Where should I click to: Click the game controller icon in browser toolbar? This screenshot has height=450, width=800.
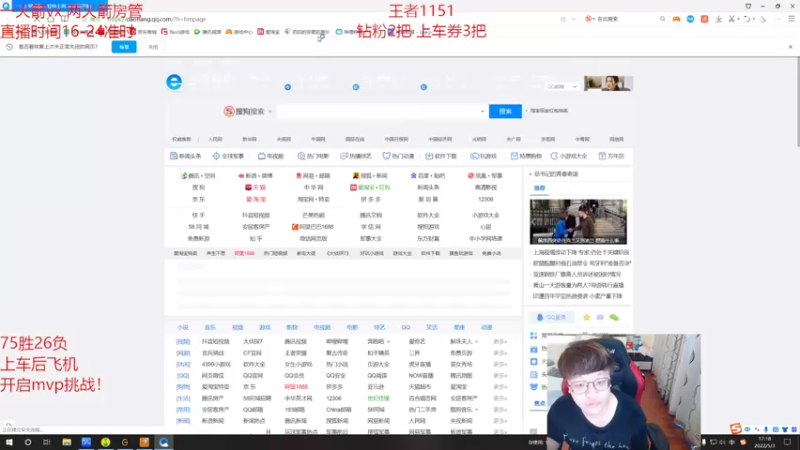[x=676, y=19]
